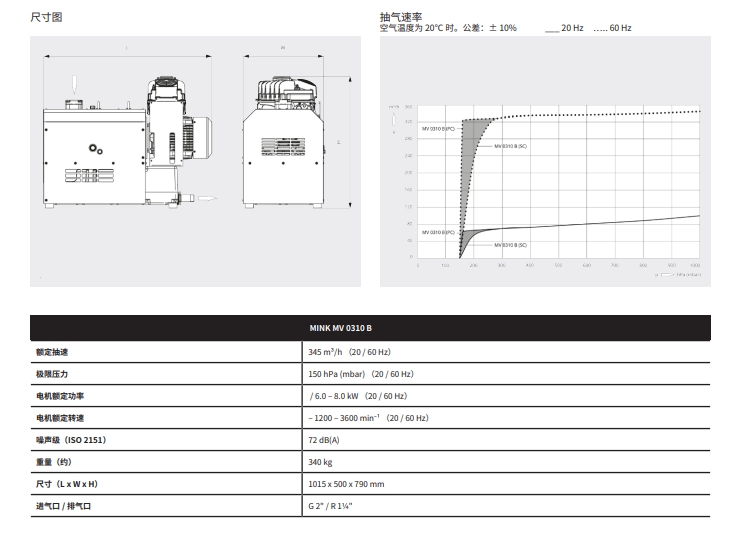Click the 电机额定功率 row label
Screen dimensions: 743x538
(x=60, y=396)
